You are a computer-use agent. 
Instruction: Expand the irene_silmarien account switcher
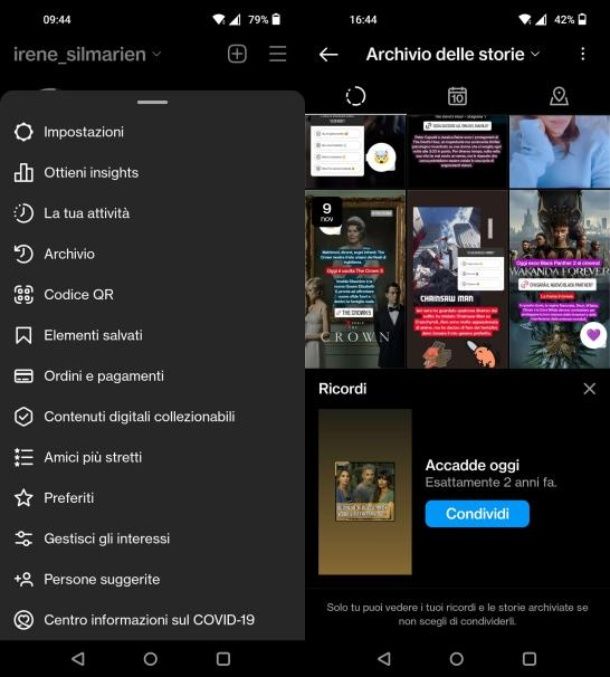(x=87, y=54)
